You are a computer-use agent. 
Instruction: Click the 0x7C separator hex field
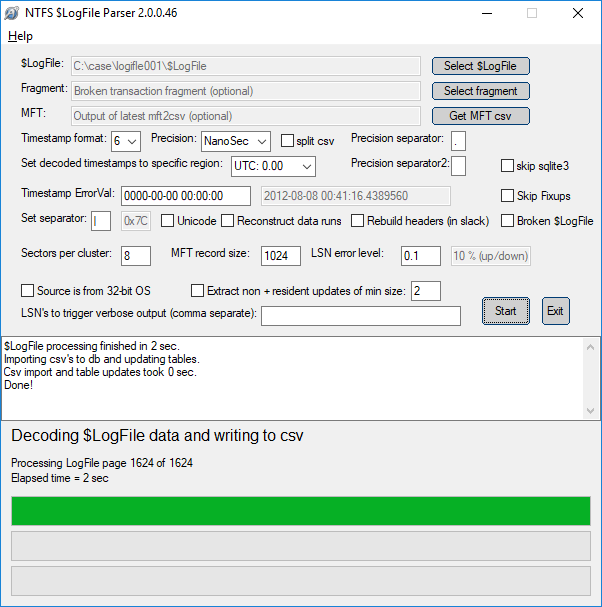pos(136,221)
